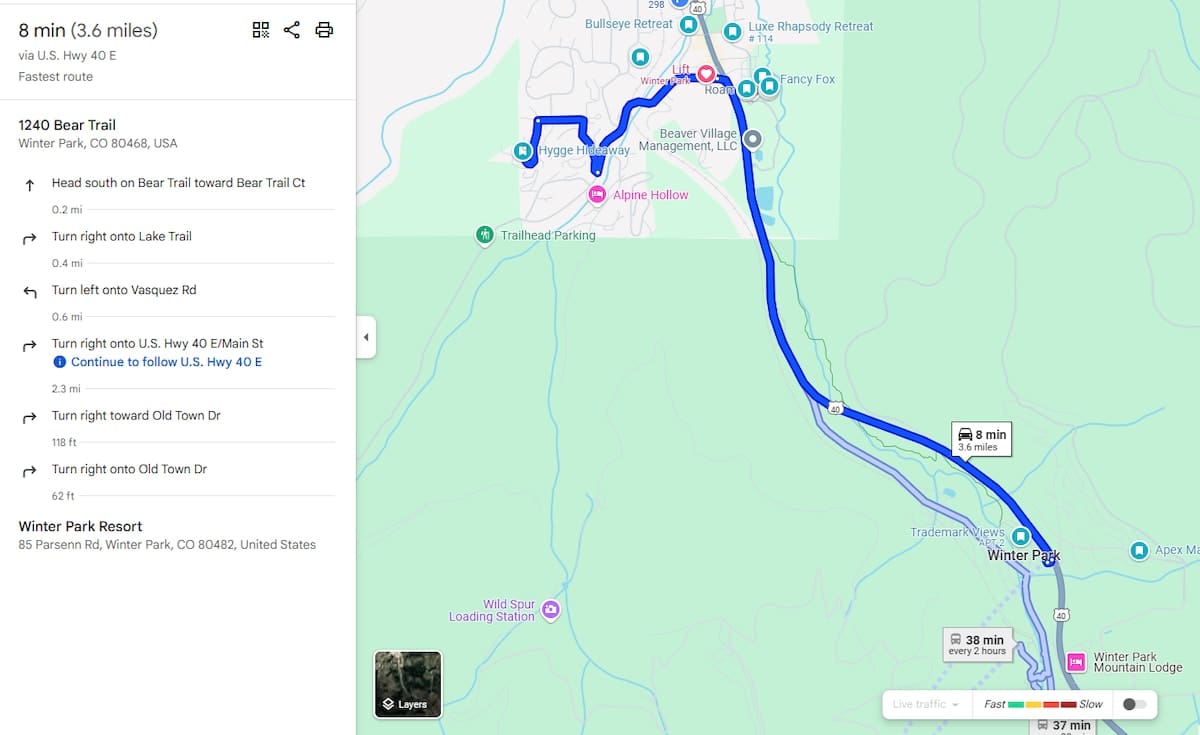Open the QR code send-to-phone icon
The image size is (1200, 735).
[x=261, y=30]
